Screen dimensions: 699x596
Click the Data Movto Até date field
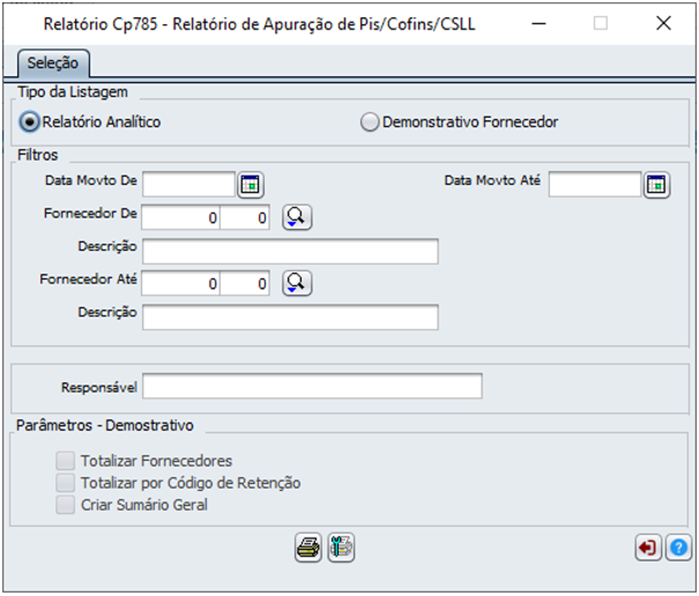[x=595, y=184]
